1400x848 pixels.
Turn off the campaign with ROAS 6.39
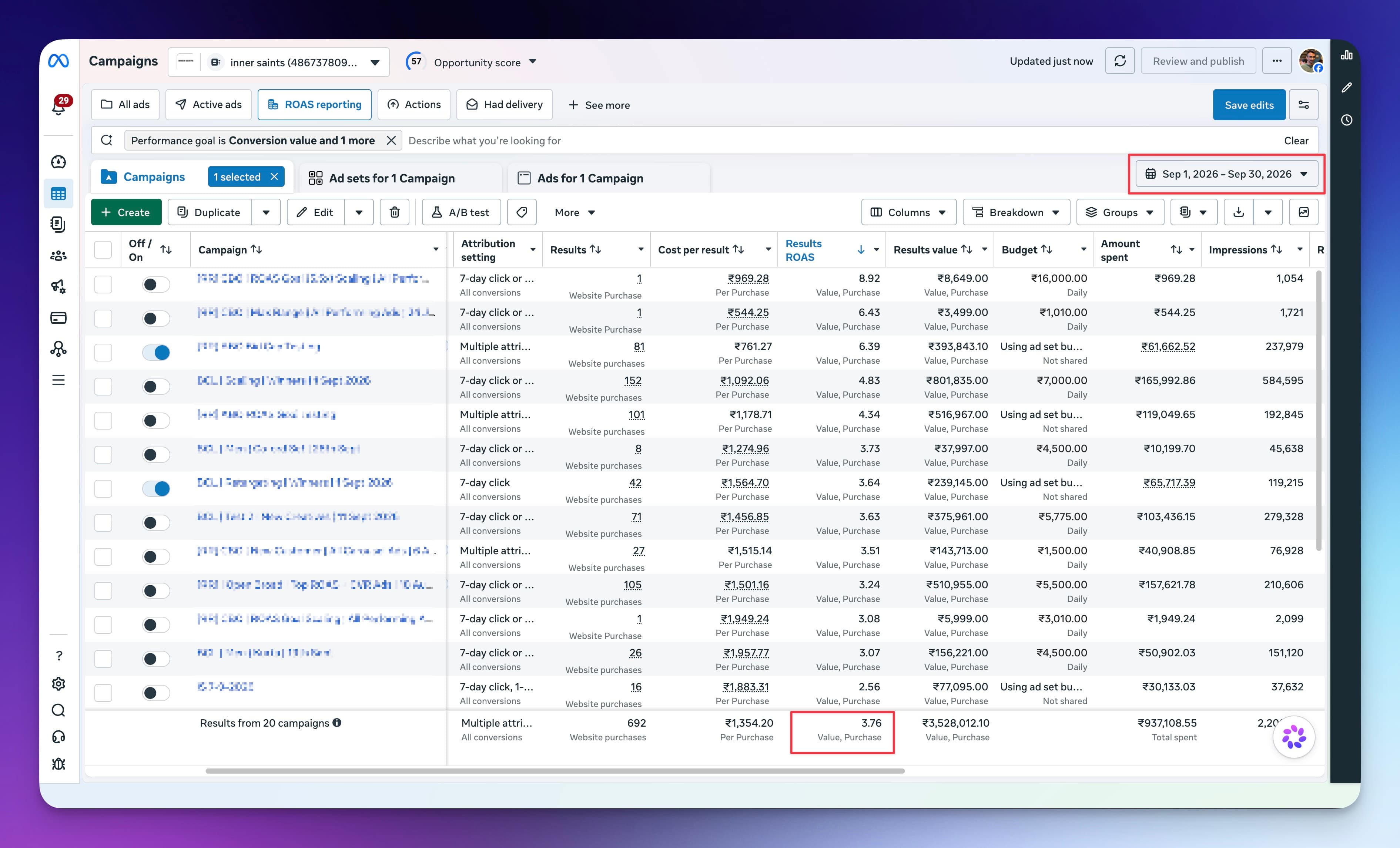(156, 352)
